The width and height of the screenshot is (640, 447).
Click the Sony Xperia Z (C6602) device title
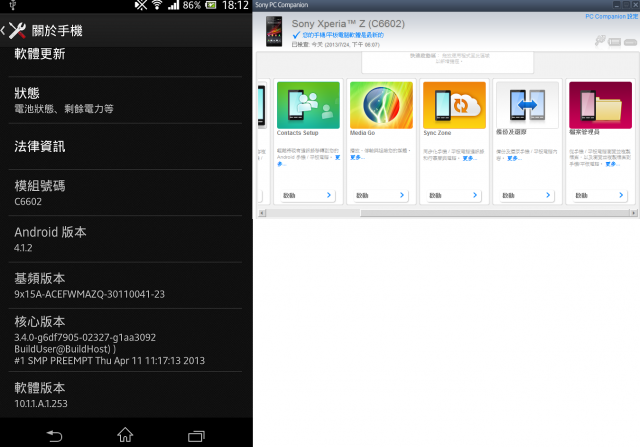click(x=348, y=24)
